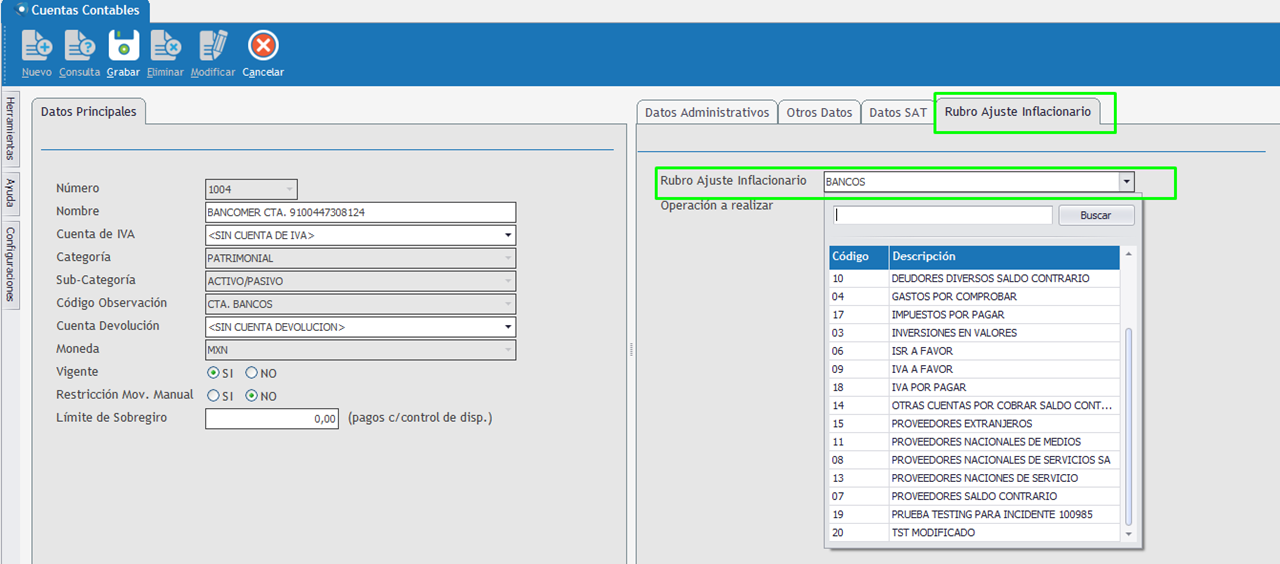Open the Cuenta Devolución dropdown
This screenshot has width=1280, height=564.
pyautogui.click(x=508, y=328)
